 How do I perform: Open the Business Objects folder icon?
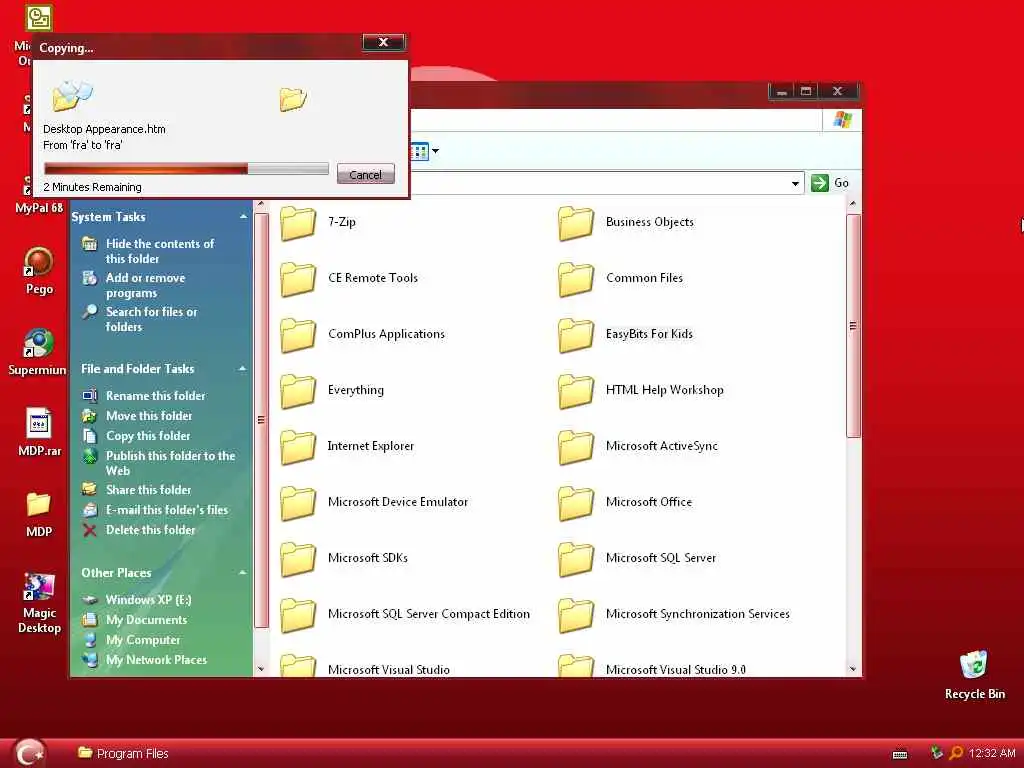click(576, 223)
